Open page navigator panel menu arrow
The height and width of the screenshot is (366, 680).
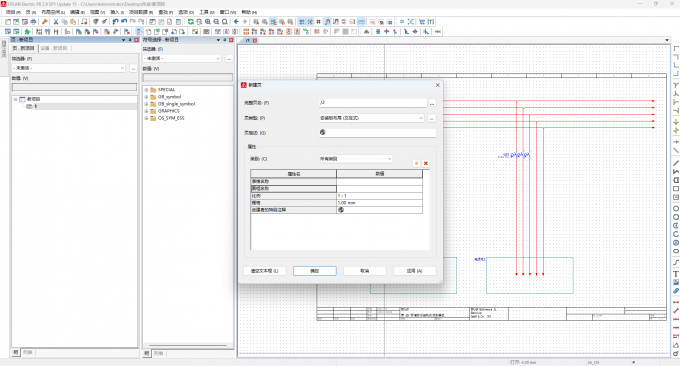[x=123, y=40]
